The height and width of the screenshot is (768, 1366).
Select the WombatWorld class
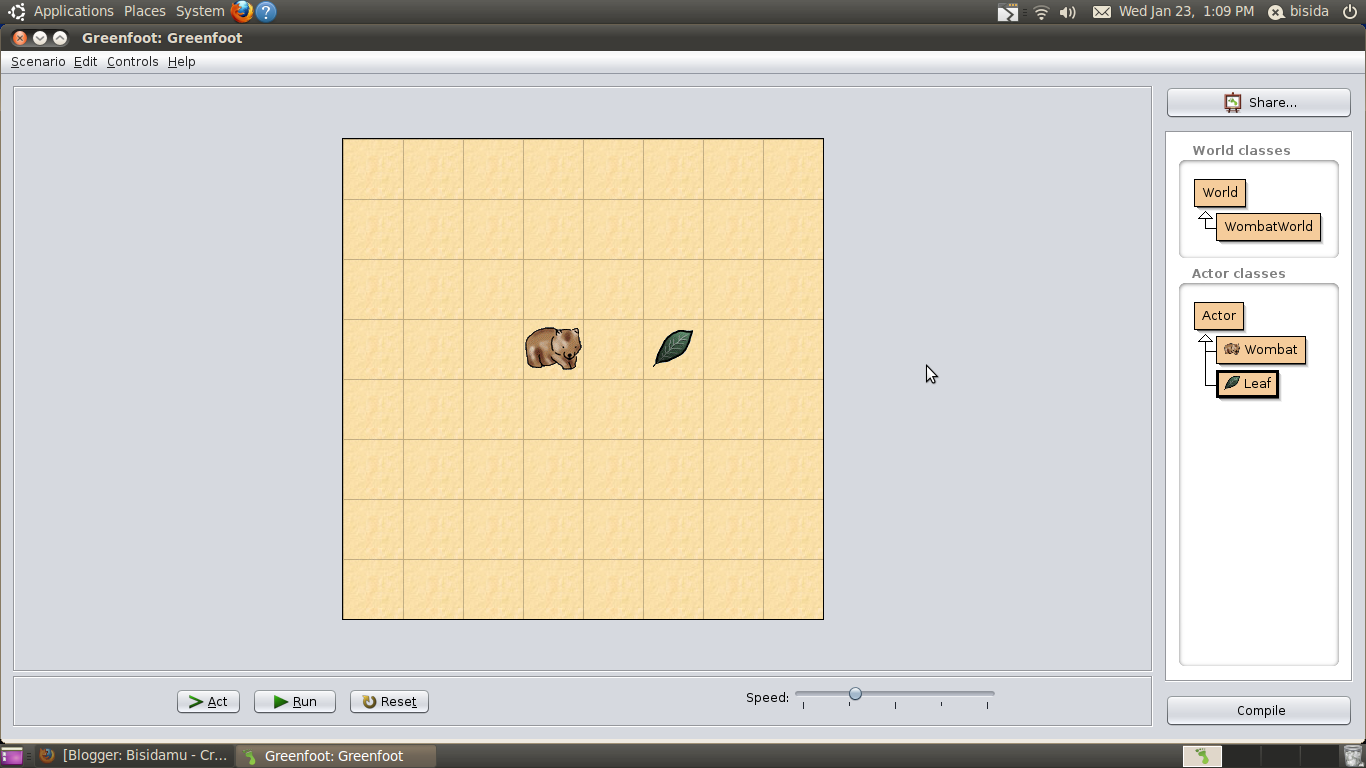[x=1268, y=227]
